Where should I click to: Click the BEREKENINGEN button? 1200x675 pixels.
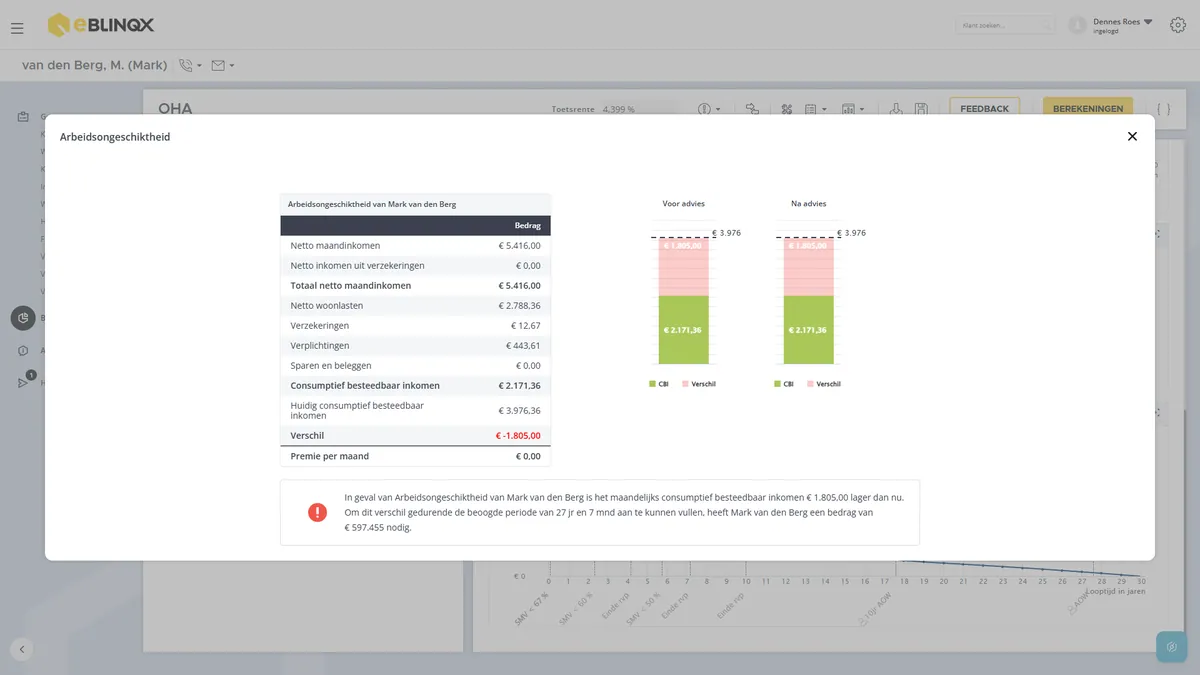(1088, 108)
